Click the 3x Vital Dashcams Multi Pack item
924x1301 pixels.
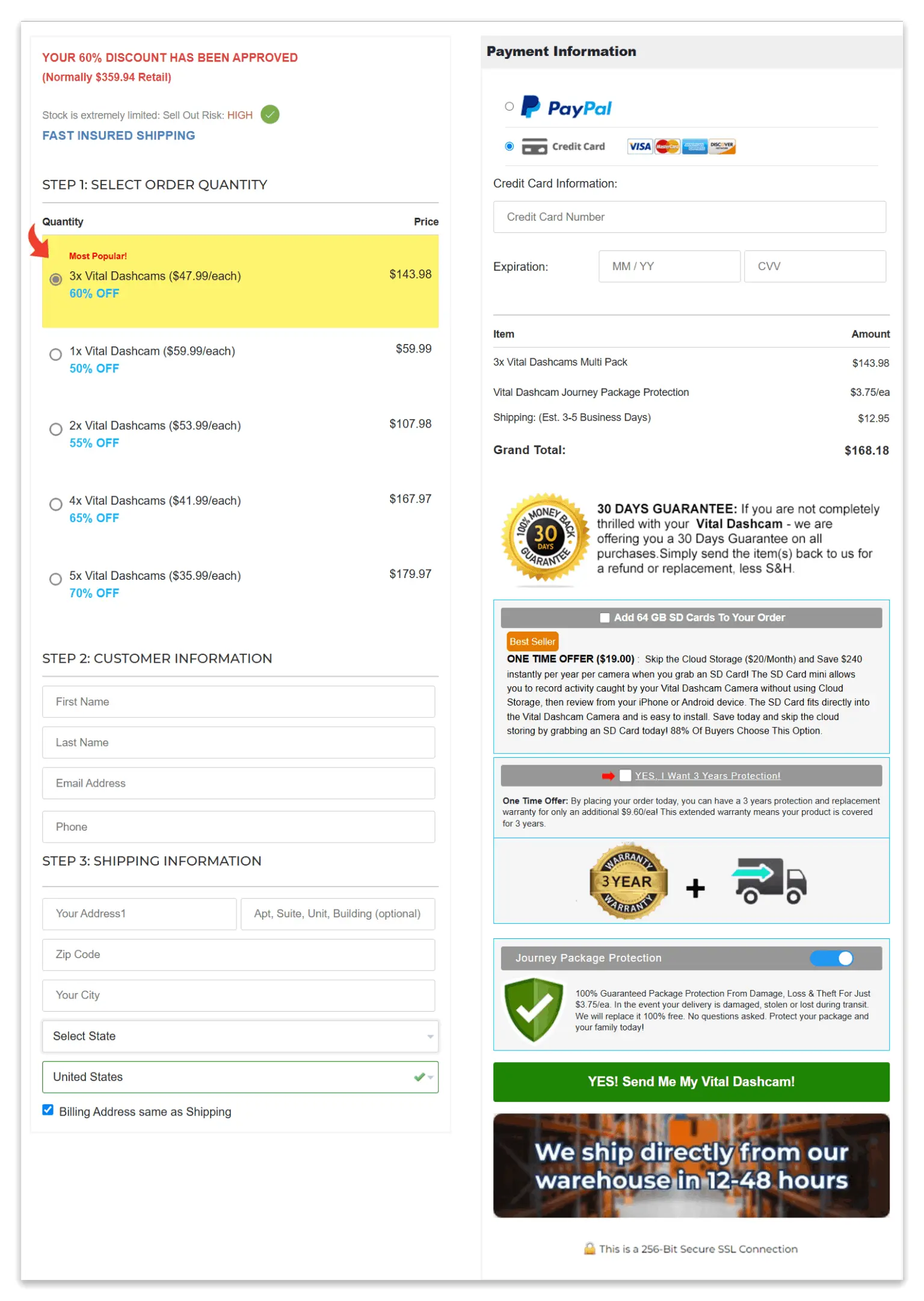pyautogui.click(x=560, y=362)
